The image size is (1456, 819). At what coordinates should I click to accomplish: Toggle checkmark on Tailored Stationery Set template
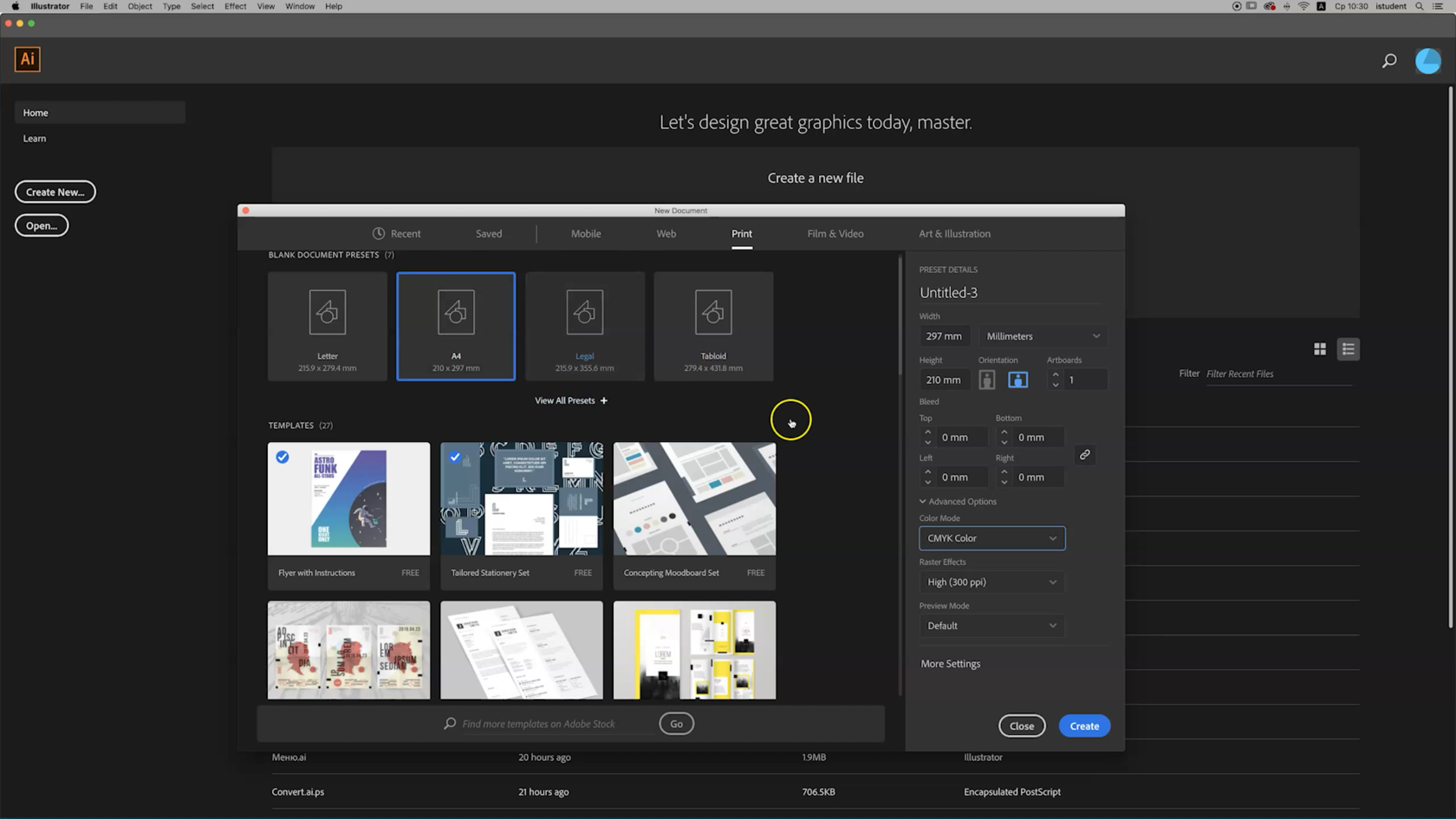[x=455, y=457]
